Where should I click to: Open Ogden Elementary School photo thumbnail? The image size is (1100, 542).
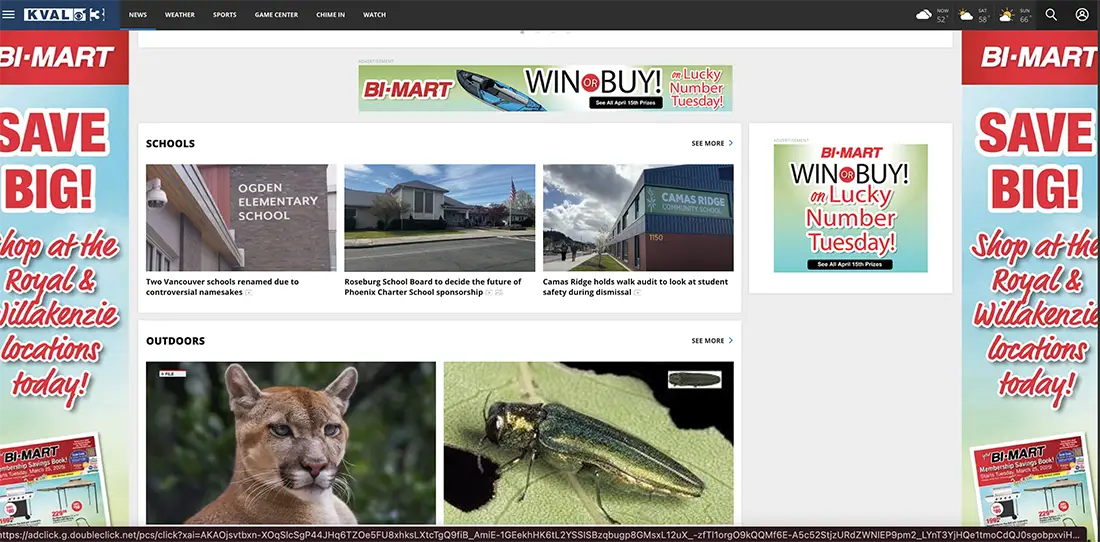pos(241,217)
